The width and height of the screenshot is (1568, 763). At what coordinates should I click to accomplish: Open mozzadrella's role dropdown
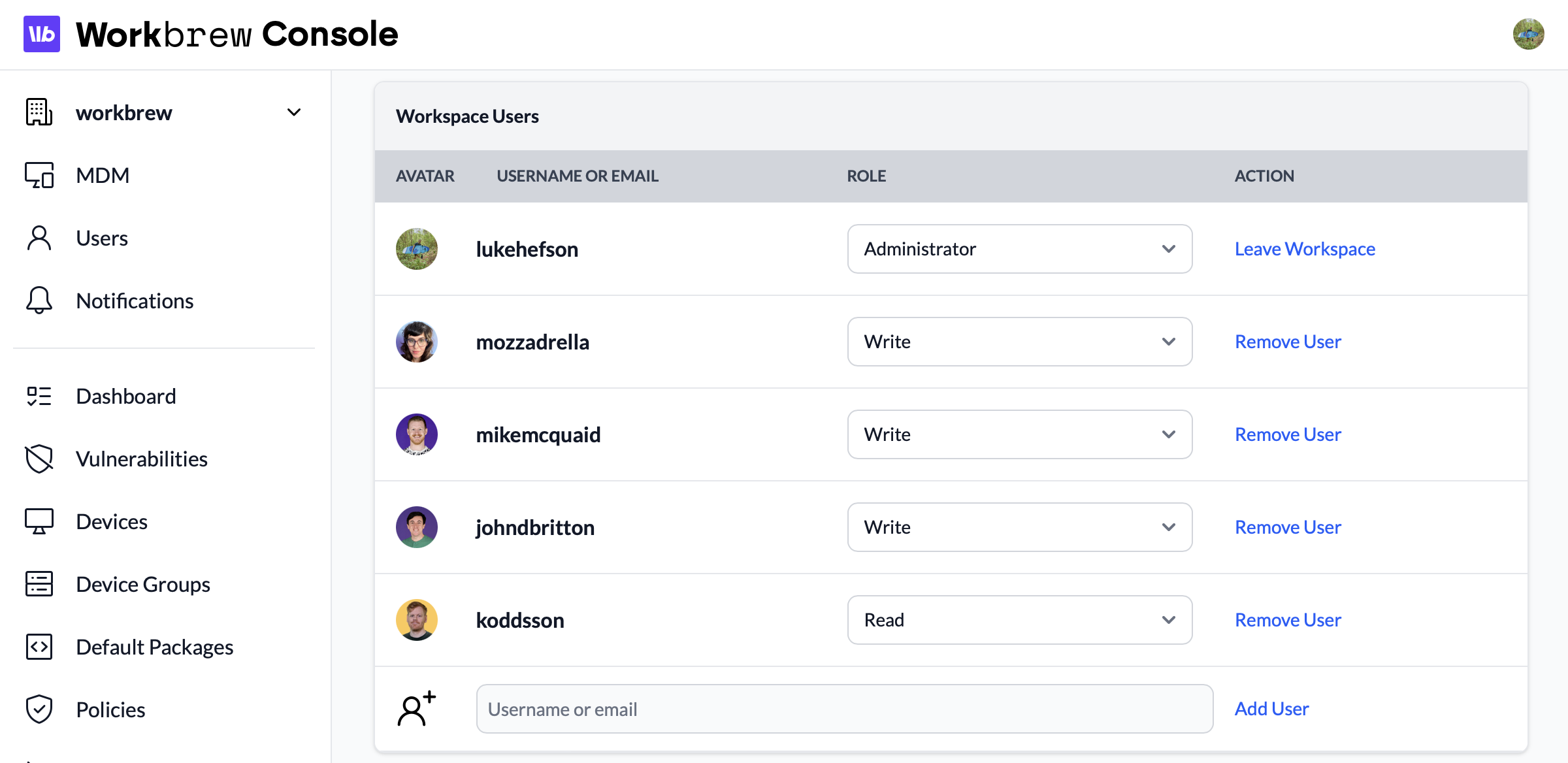point(1019,342)
